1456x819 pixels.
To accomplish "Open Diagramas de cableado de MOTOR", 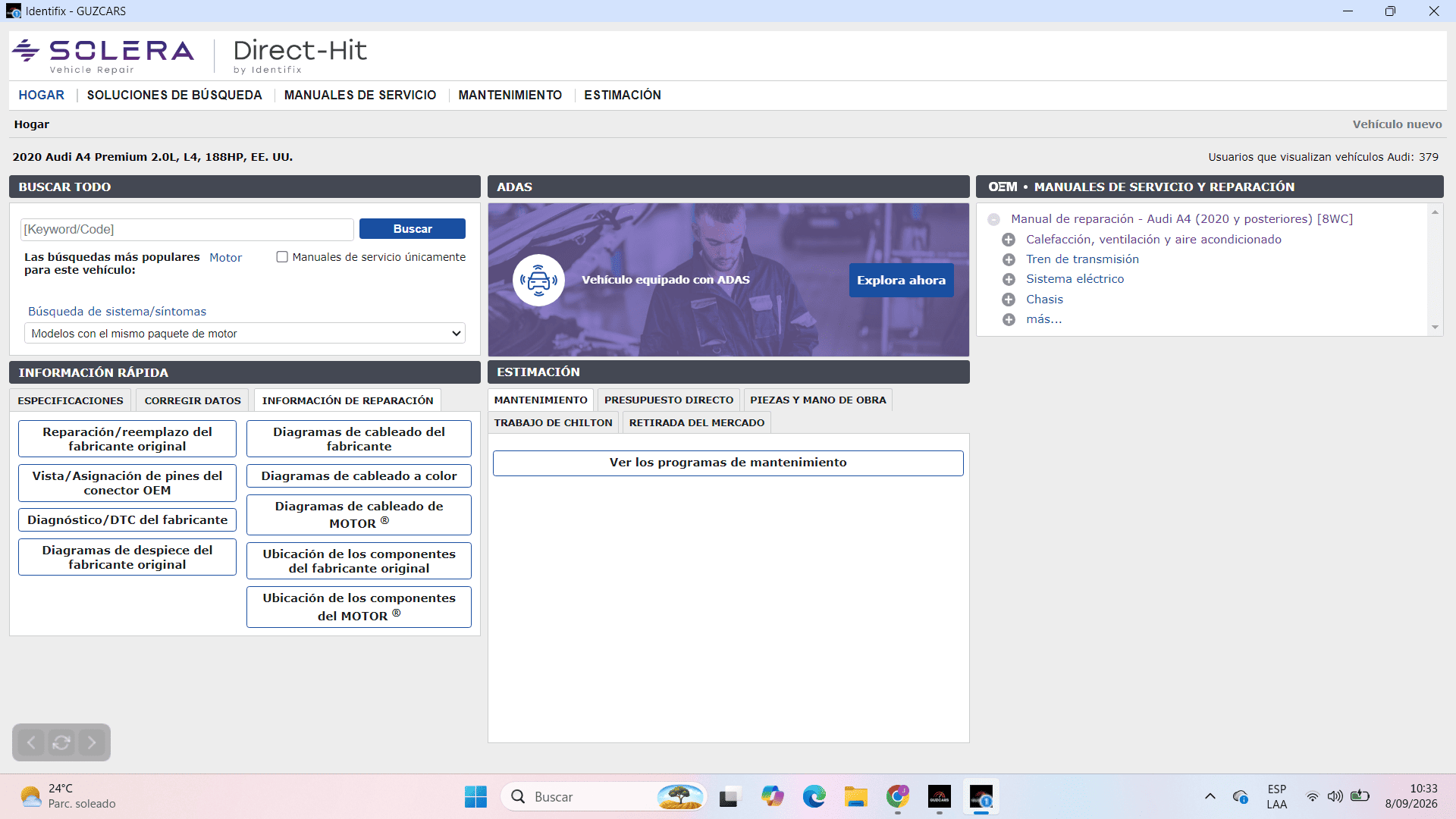I will pos(359,515).
